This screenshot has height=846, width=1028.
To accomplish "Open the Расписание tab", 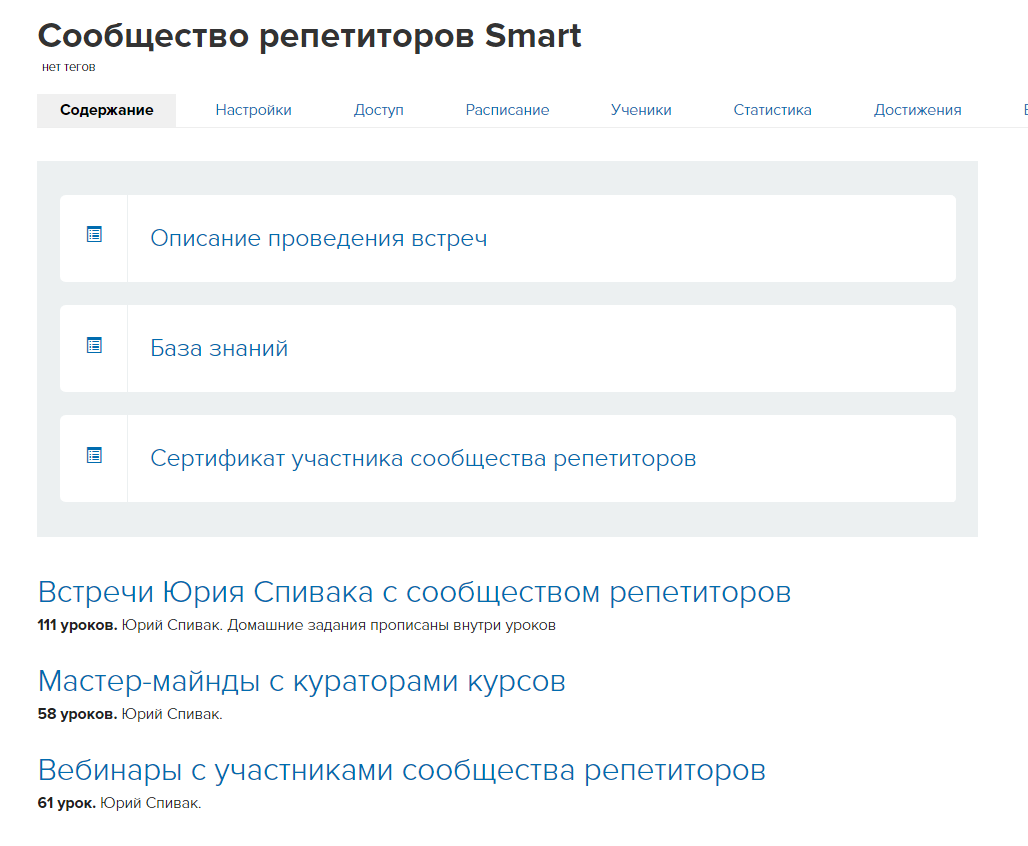I will click(507, 110).
